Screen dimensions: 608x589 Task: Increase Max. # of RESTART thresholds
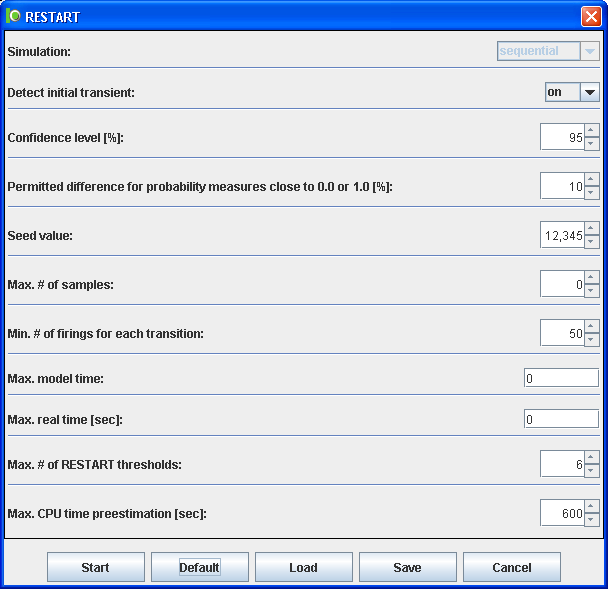[591, 457]
